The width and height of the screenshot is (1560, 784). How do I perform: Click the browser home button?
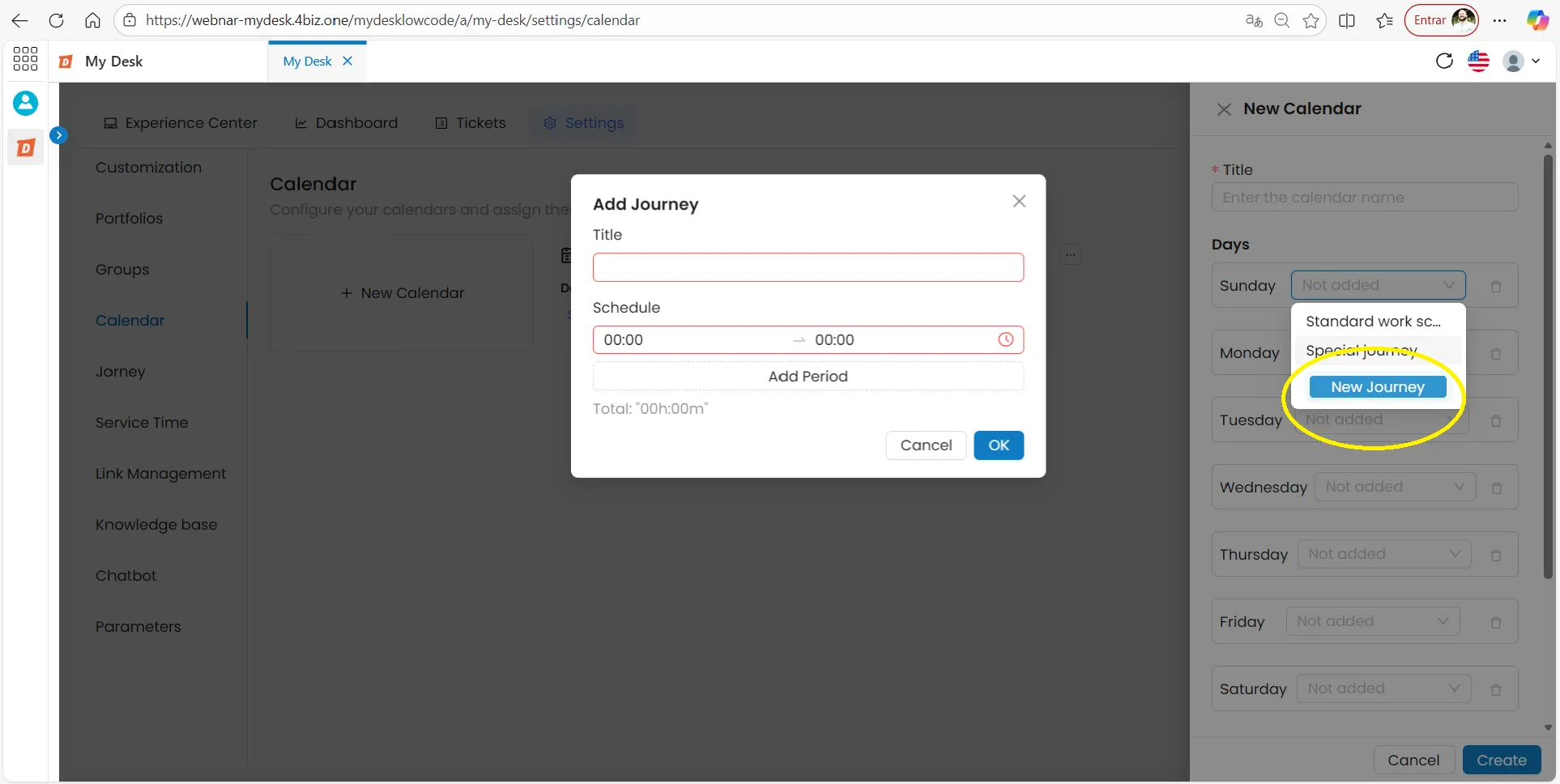click(93, 20)
